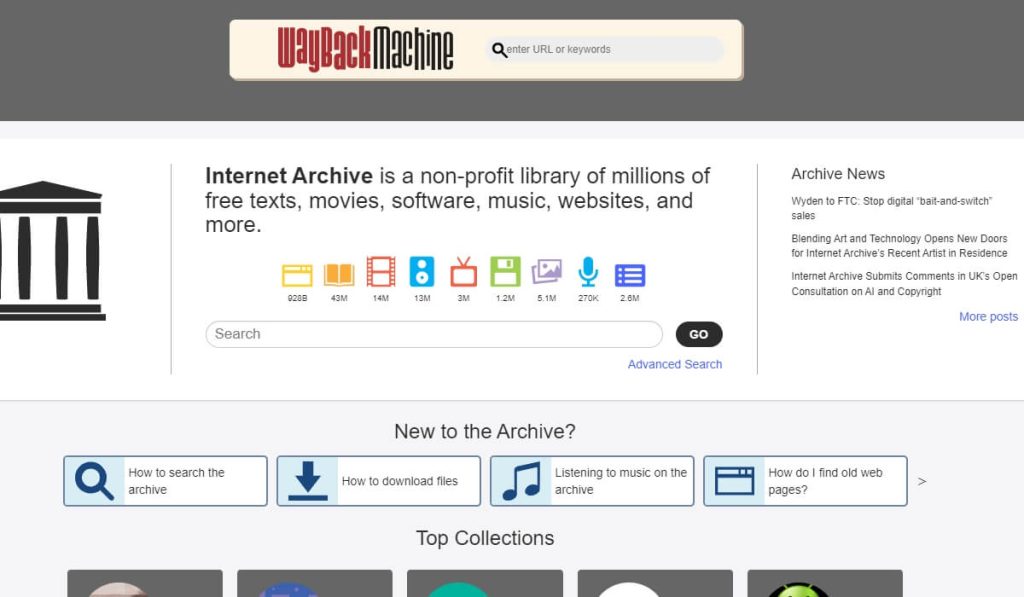Screen dimensions: 1024x597
Task: Click the TV icon labeled 3M
Action: [463, 272]
